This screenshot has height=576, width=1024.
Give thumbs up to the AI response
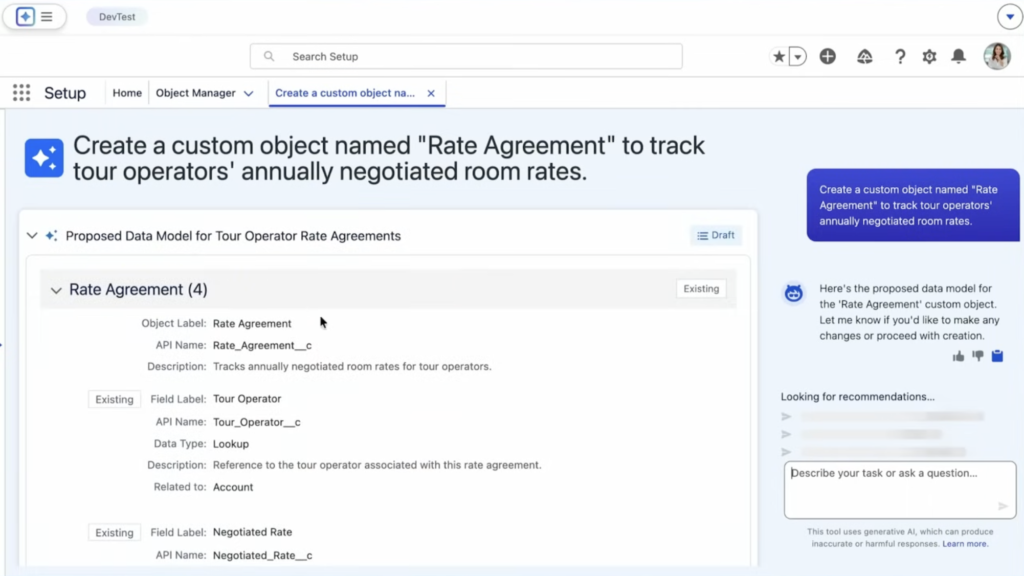click(x=958, y=356)
